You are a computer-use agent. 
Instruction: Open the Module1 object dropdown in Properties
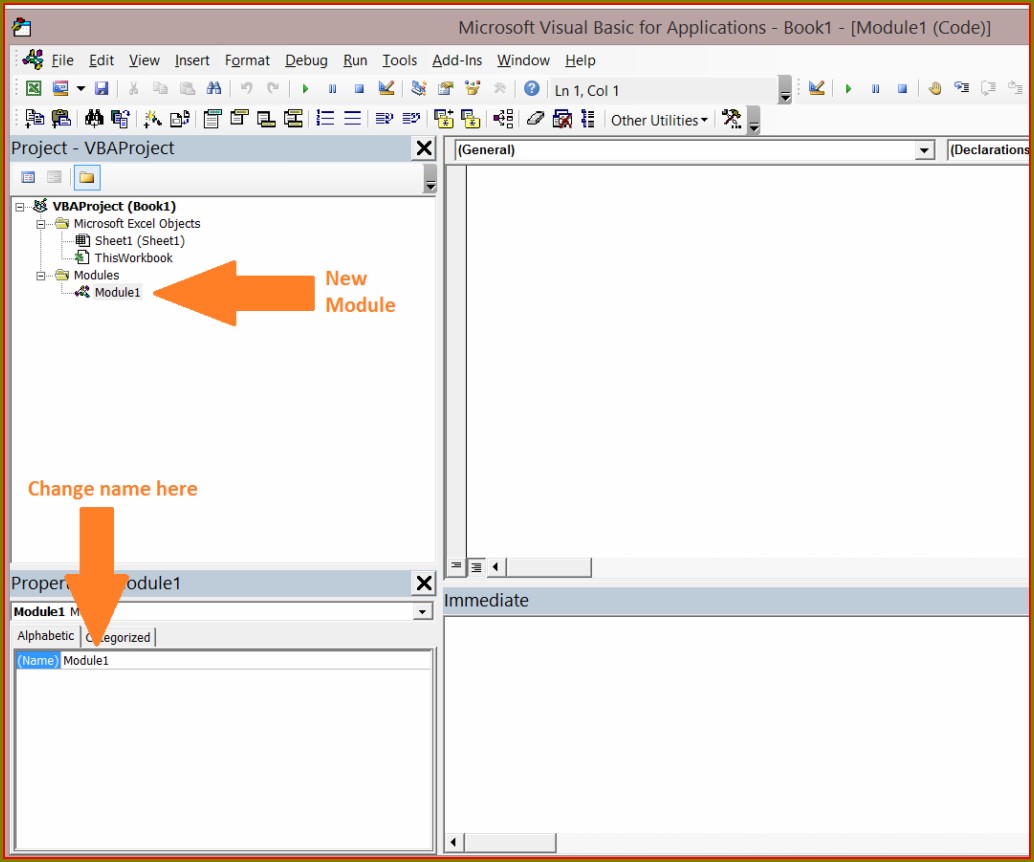[x=422, y=611]
